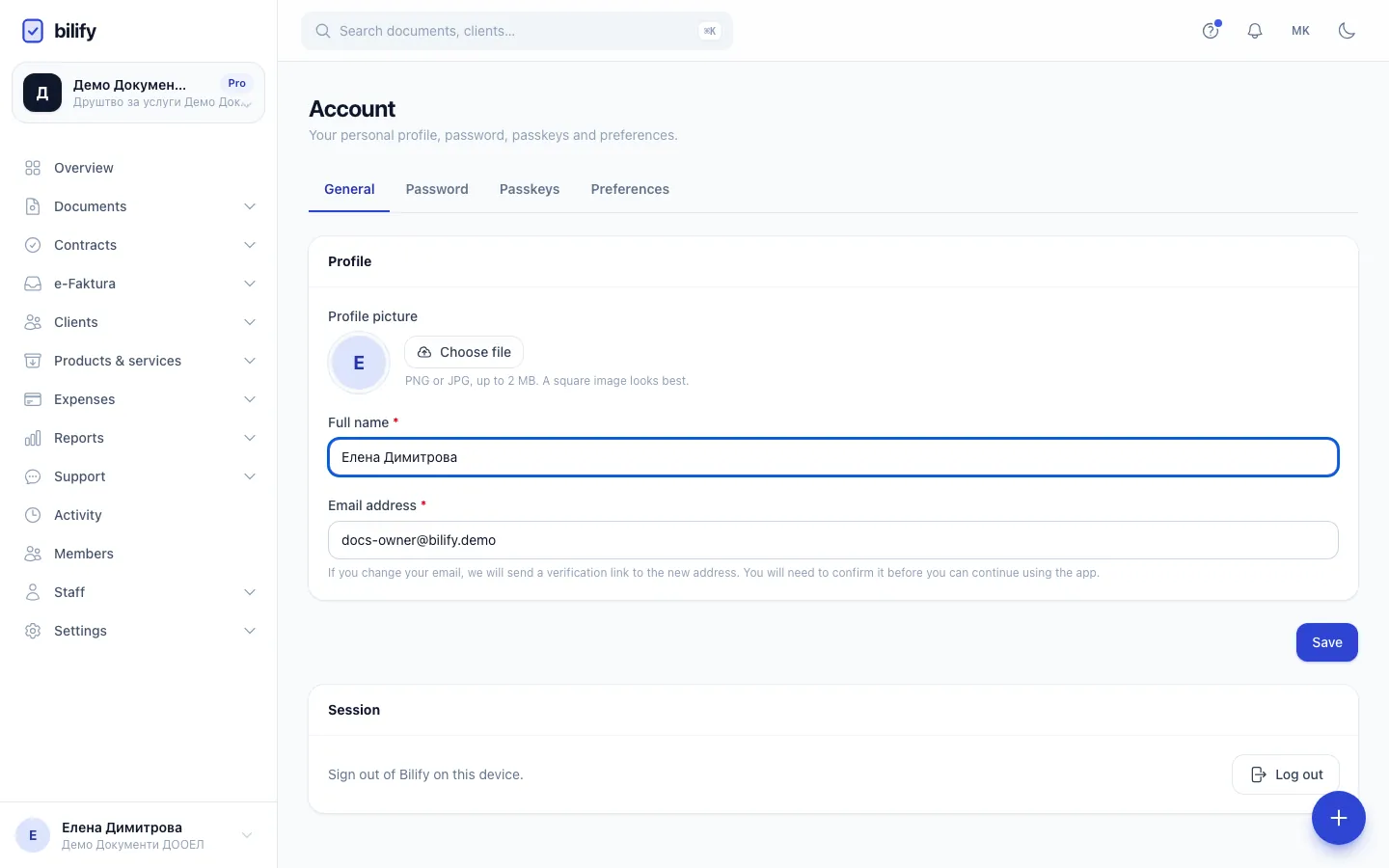1389x868 pixels.
Task: Open Overview from the sidebar
Action: click(138, 168)
